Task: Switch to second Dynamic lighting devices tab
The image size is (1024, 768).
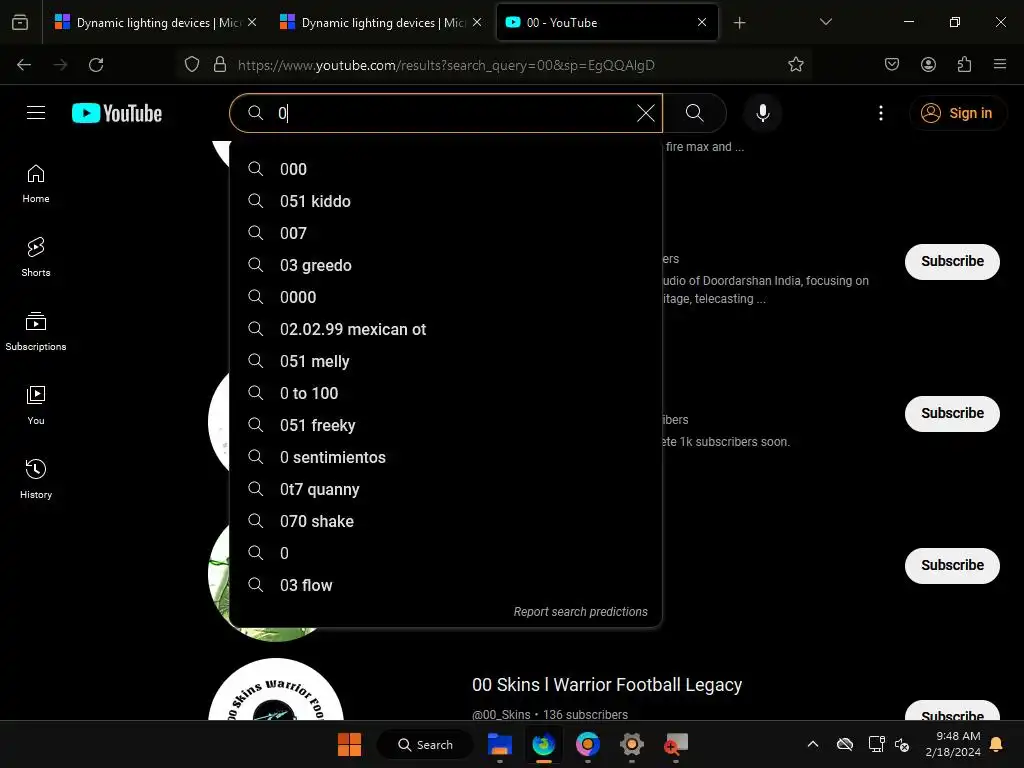Action: point(381,23)
